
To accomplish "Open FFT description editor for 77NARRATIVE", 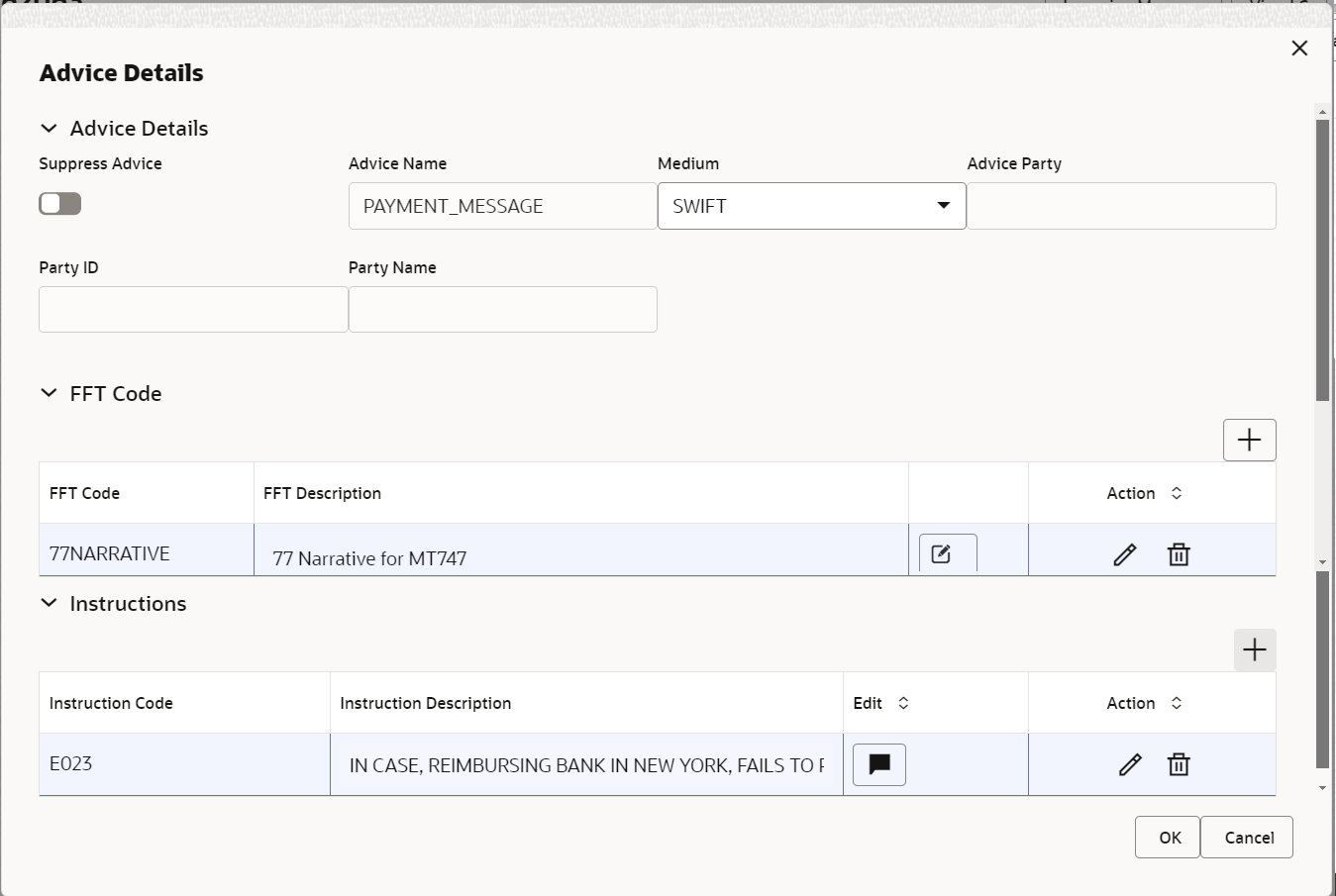I will 948,554.
